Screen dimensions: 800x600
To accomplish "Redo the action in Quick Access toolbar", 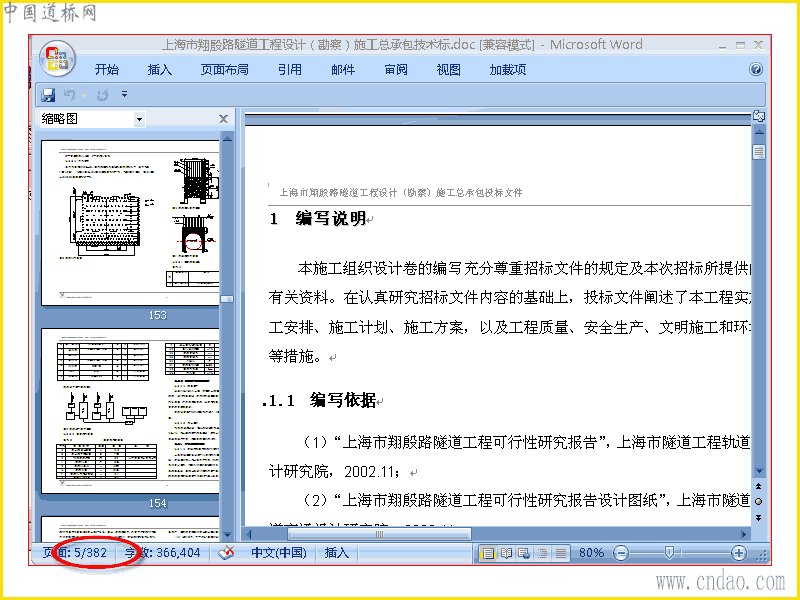I will click(103, 94).
